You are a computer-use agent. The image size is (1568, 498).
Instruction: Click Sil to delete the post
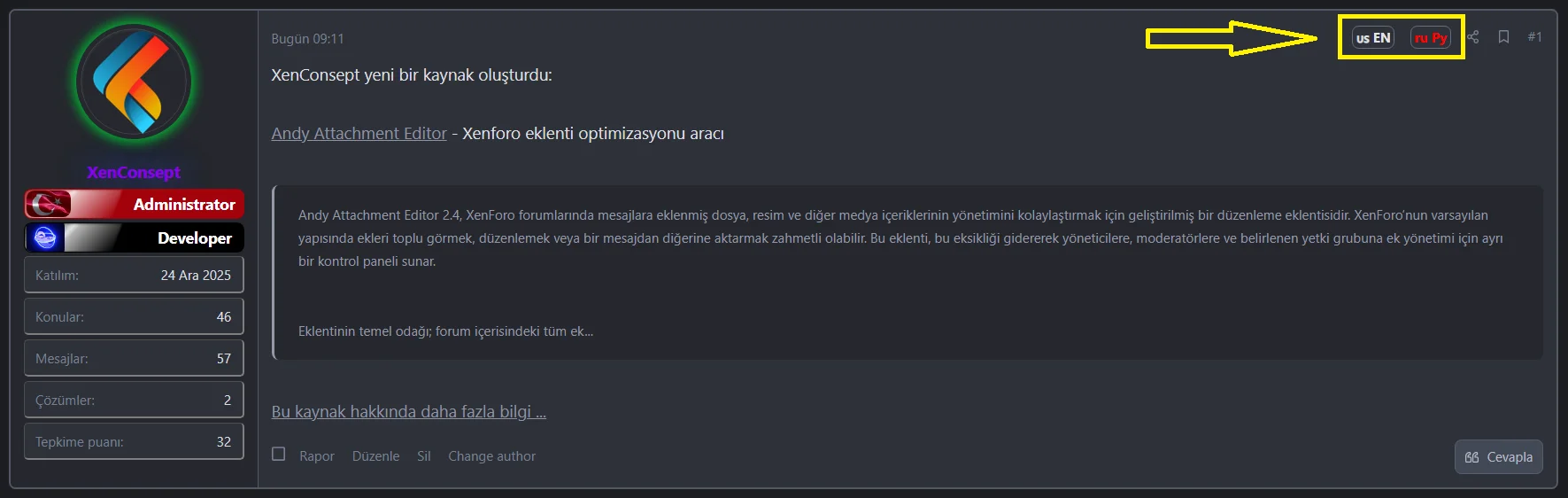click(424, 456)
